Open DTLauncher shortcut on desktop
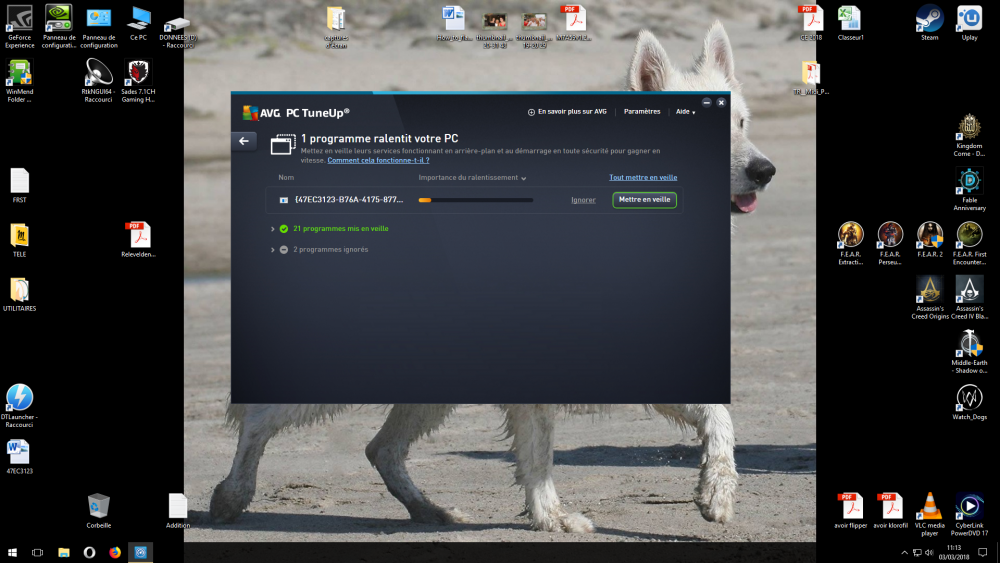Viewport: 1000px width, 563px height. point(19,406)
